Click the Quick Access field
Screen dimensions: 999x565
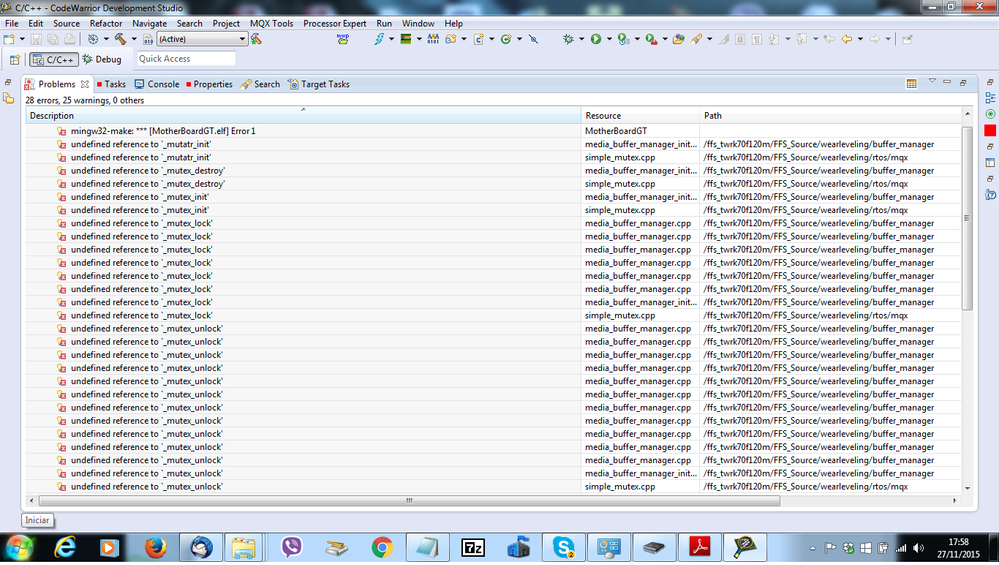(x=186, y=59)
